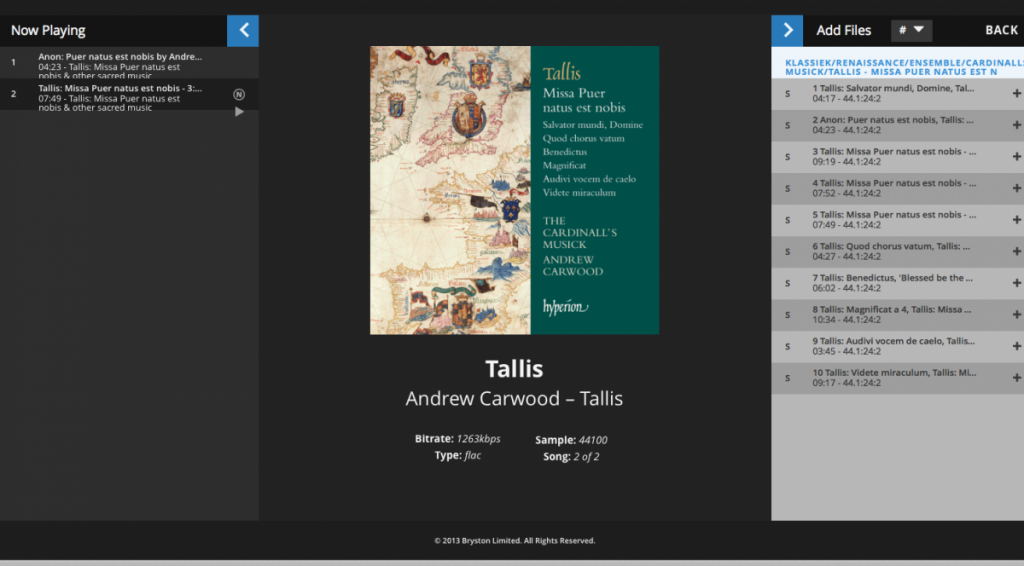Open the Klassiek/Renaissance folder path link
1024x566 pixels.
coord(904,67)
